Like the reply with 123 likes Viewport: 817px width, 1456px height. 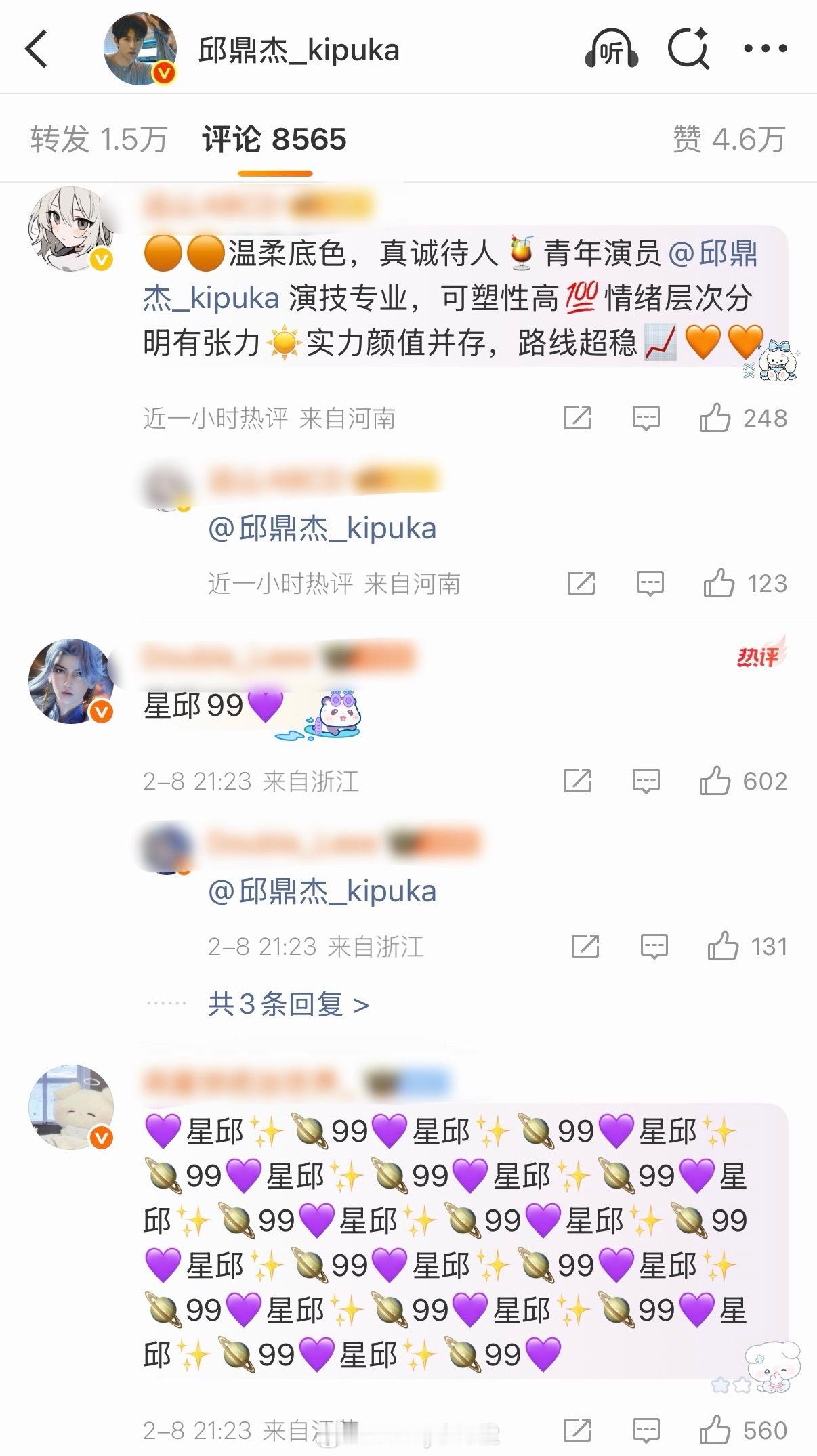745,583
